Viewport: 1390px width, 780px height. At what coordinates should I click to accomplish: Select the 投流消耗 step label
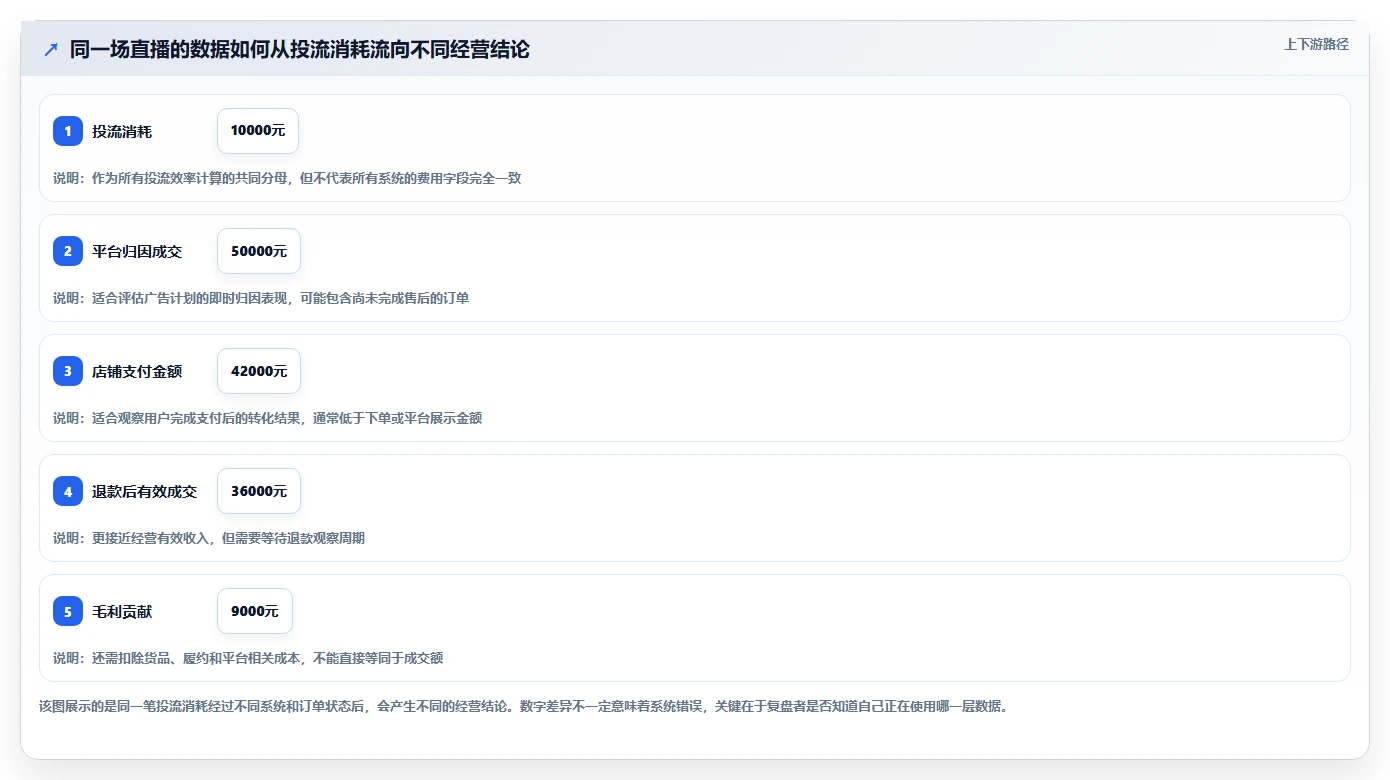coord(122,131)
